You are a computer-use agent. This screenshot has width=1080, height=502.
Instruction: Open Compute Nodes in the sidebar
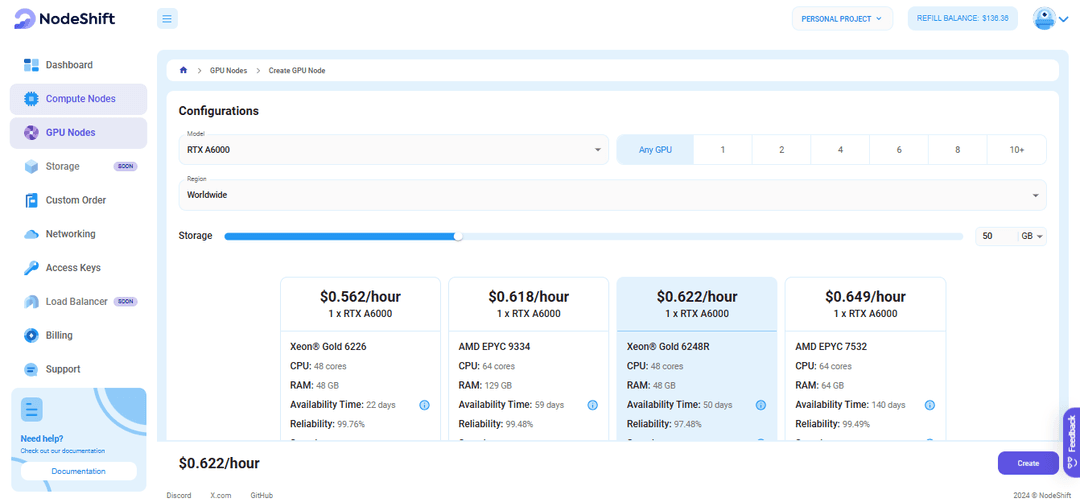[79, 99]
